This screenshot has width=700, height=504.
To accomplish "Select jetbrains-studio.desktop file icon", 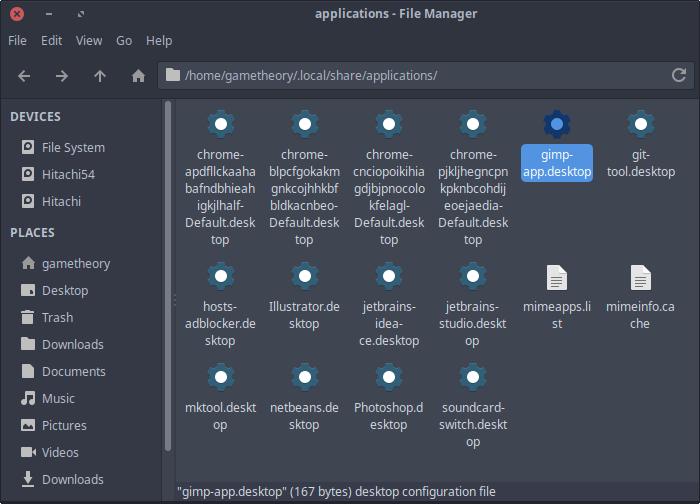I will tap(473, 276).
